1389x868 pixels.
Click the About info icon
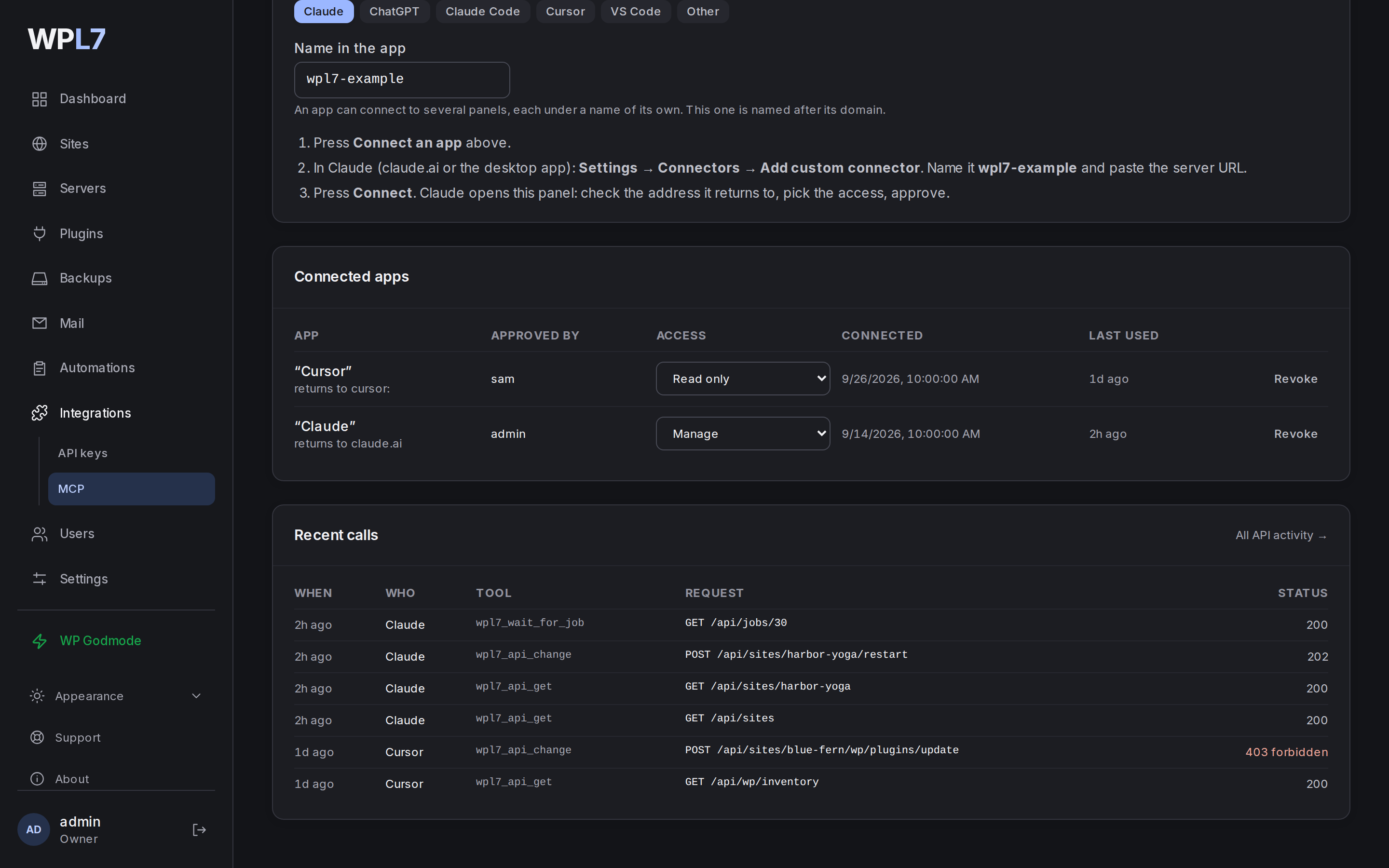point(37,778)
